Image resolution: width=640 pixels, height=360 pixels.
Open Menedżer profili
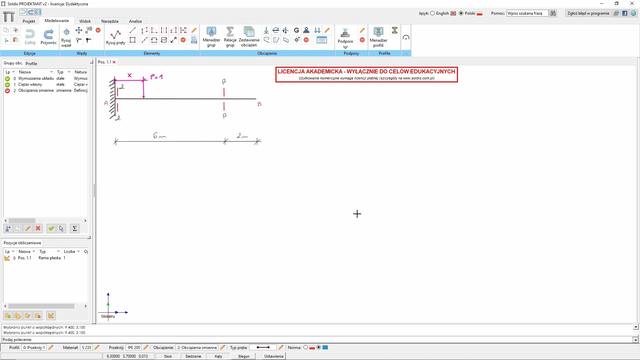[378, 36]
